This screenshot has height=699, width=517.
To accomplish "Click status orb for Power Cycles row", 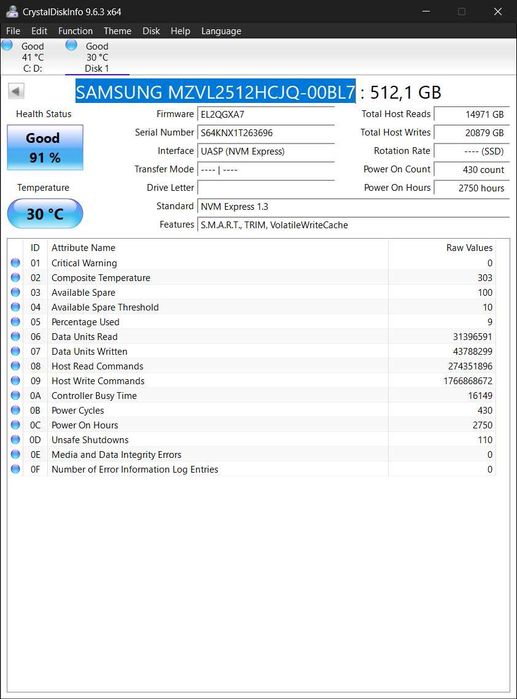I will (x=16, y=410).
